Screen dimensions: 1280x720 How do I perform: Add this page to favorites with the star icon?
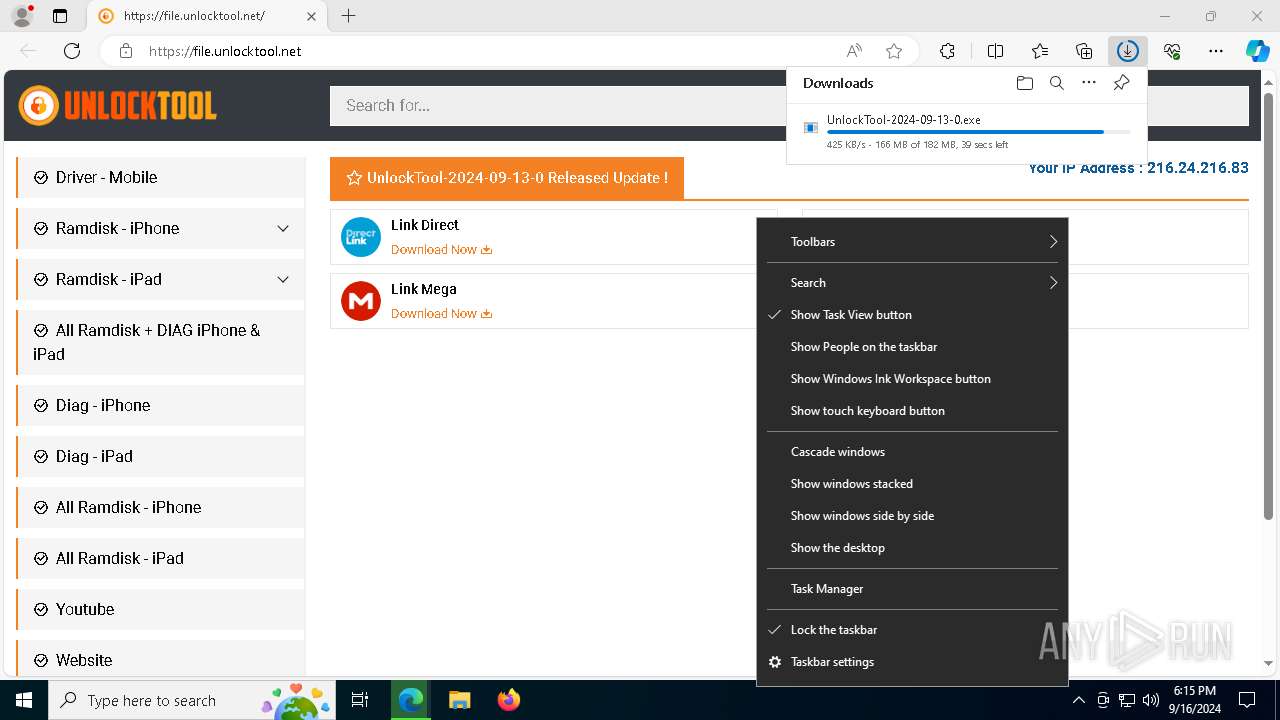tap(894, 51)
